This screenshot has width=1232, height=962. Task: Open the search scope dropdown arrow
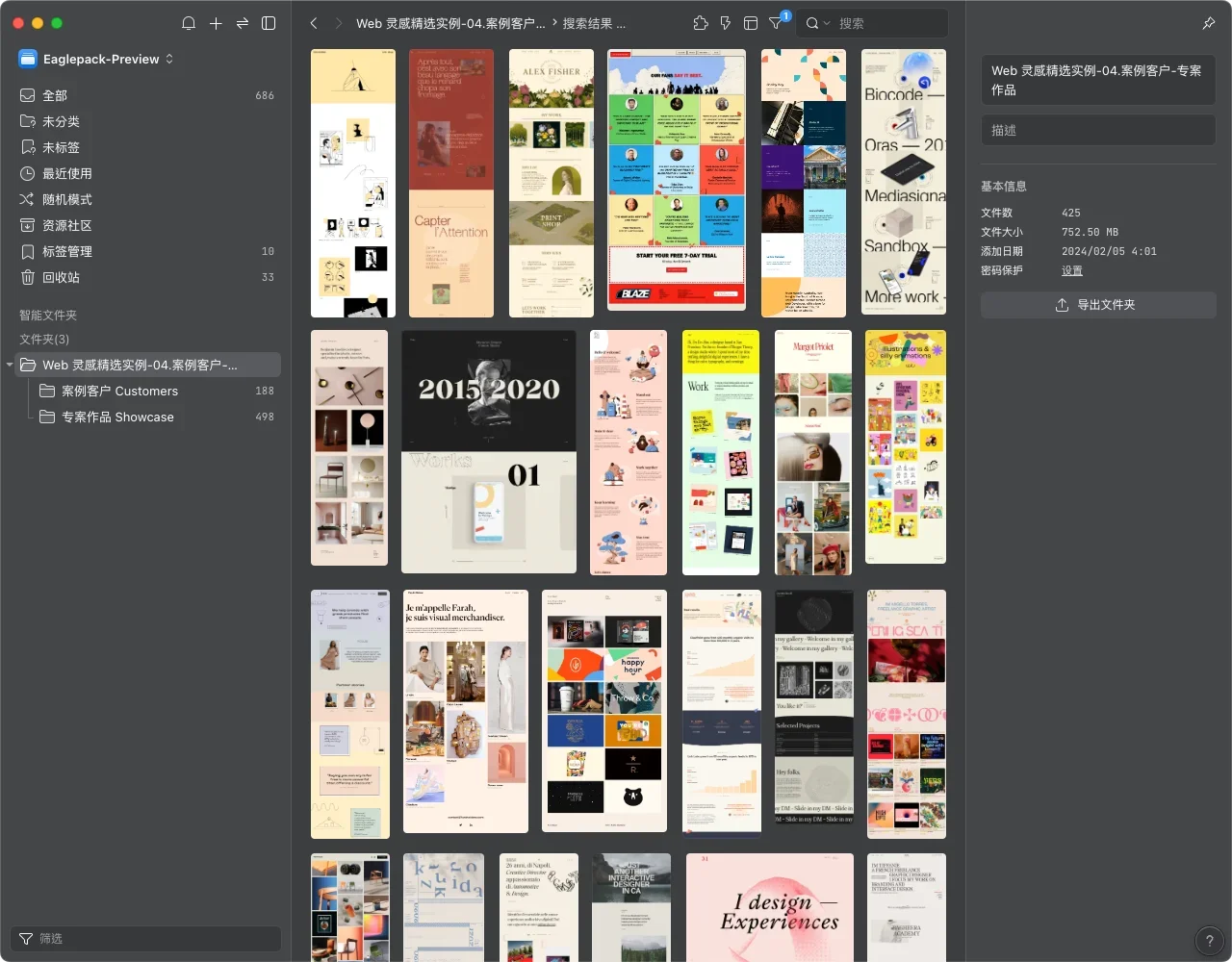826,23
